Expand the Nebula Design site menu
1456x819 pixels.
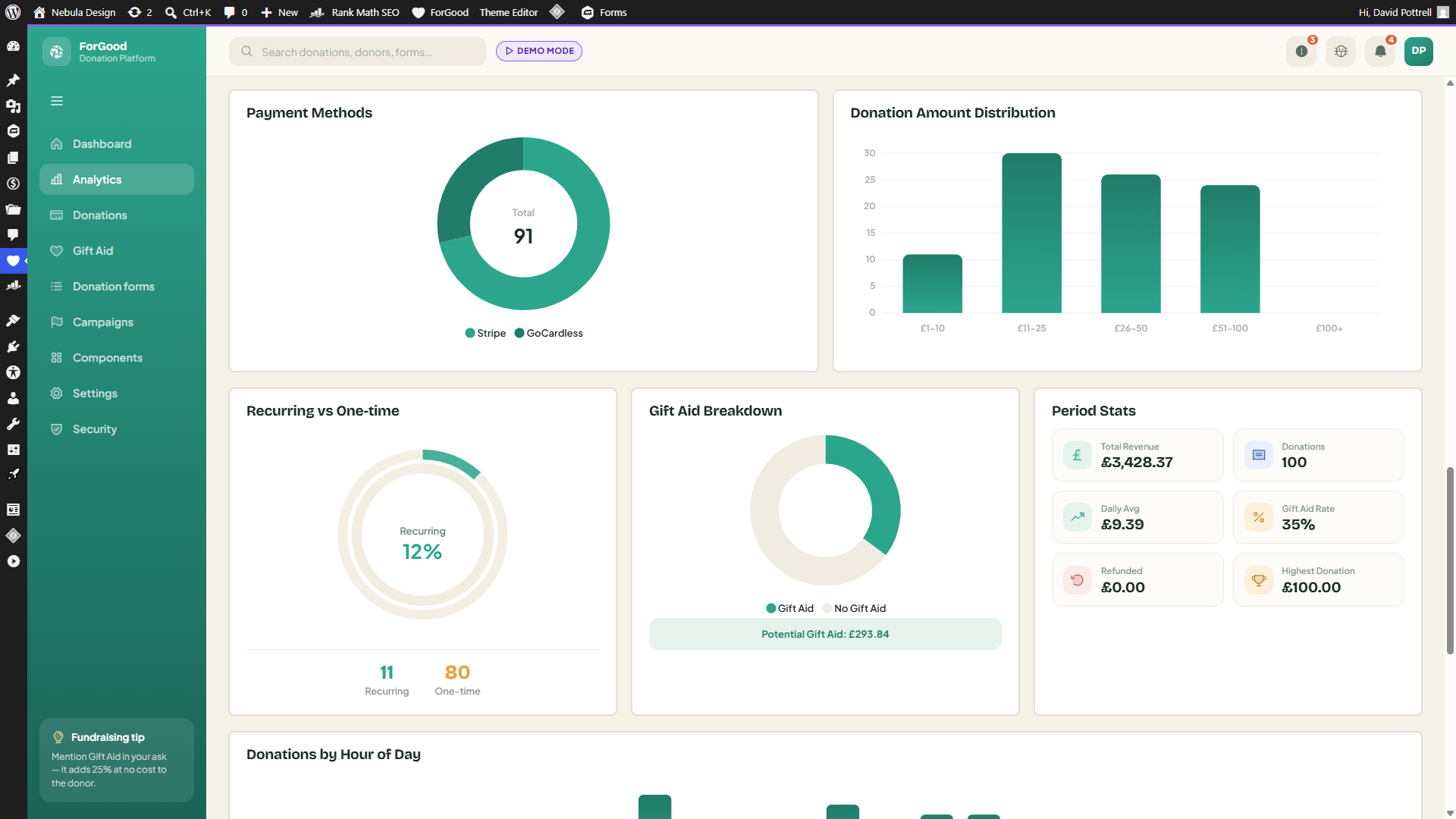coord(74,12)
